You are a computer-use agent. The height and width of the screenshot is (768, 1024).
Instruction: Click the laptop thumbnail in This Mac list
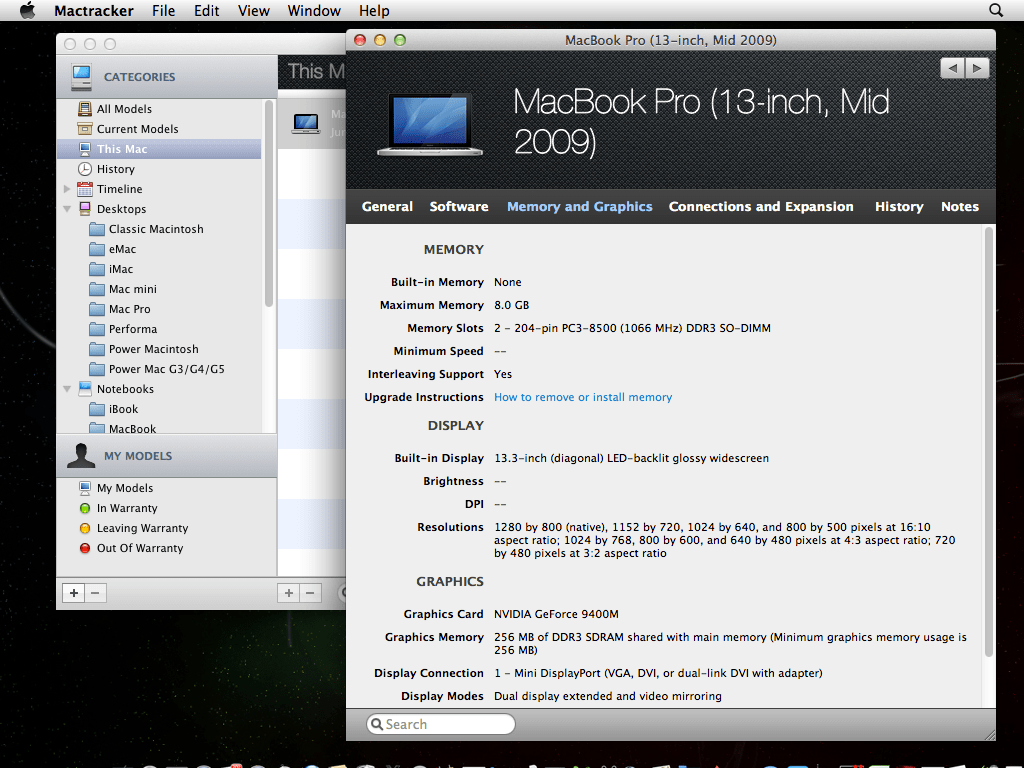click(306, 123)
